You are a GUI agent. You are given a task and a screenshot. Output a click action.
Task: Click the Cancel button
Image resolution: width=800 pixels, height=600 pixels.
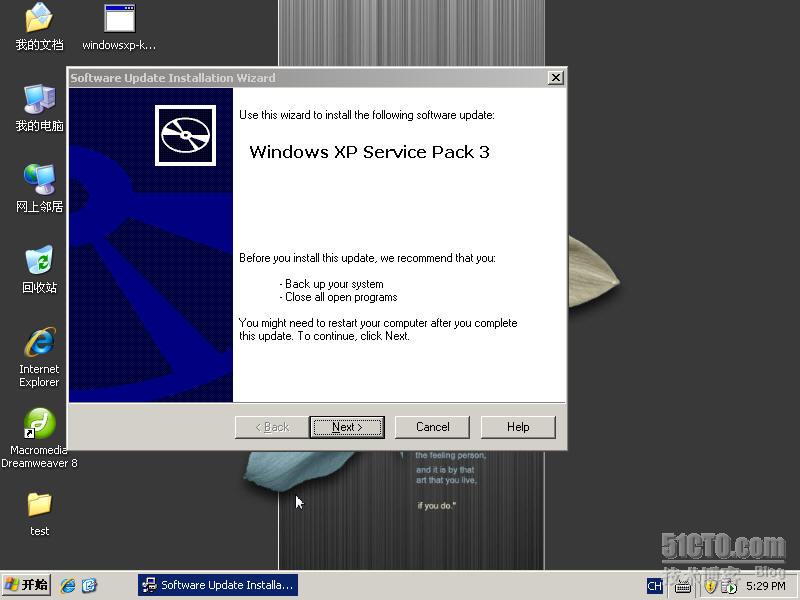432,427
